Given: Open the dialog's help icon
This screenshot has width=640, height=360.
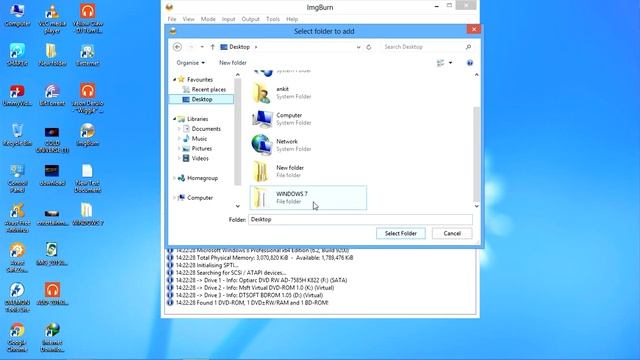Looking at the screenshot, I should coord(470,63).
